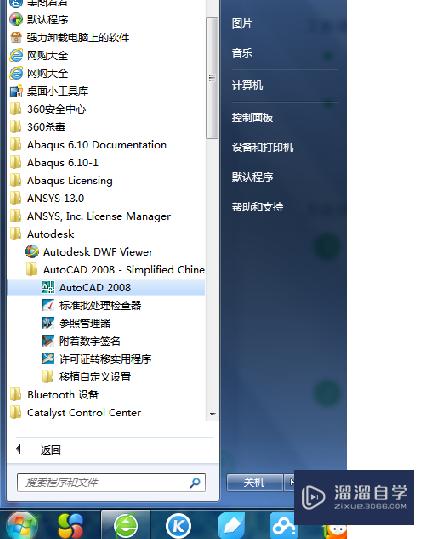Viewport: 439px width, 539px height.
Task: Click the search magnifier icon
Action: pos(195,483)
